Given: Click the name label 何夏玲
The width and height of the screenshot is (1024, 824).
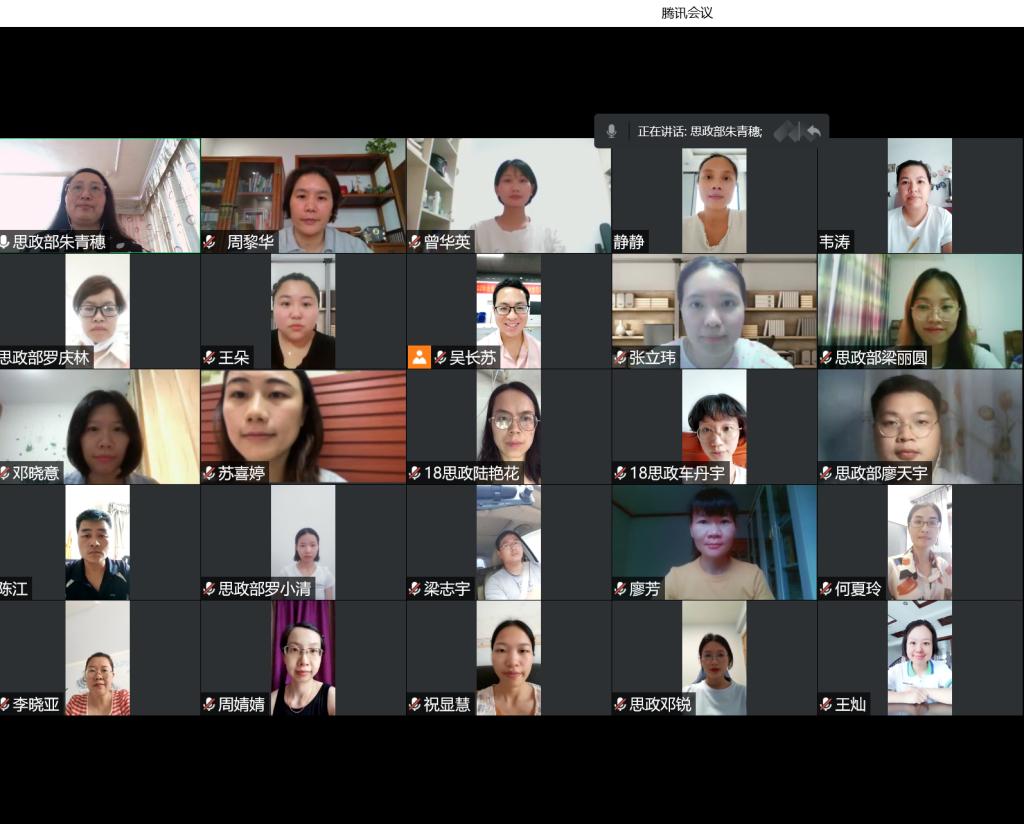Looking at the screenshot, I should [858, 589].
